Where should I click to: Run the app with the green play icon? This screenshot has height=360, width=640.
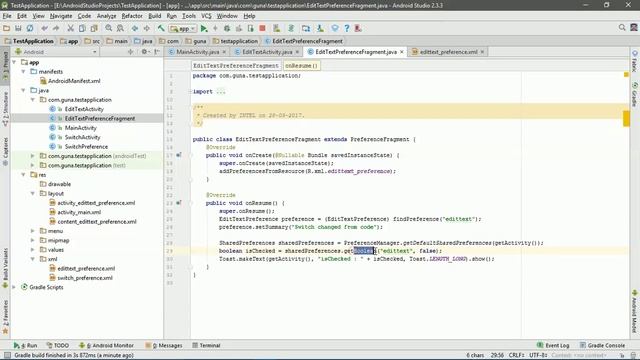204,28
